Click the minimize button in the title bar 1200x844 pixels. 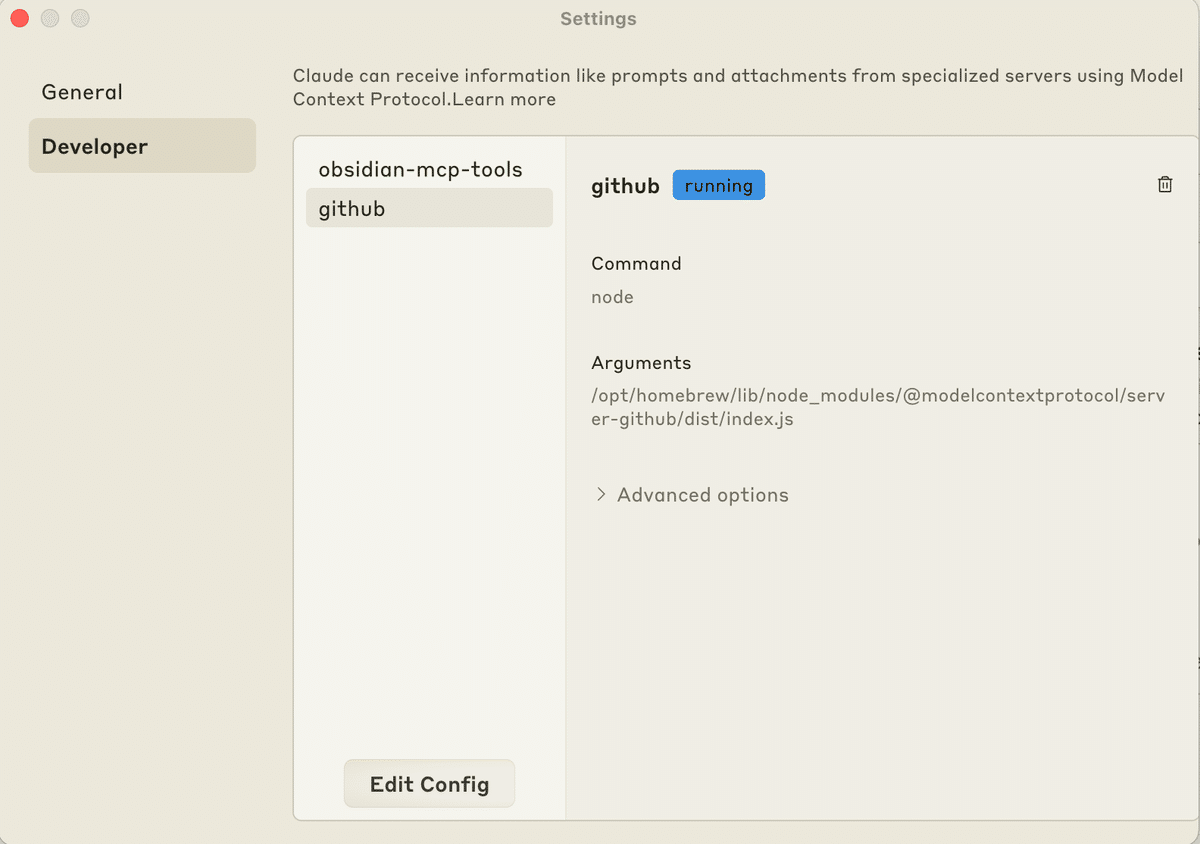coord(49,17)
